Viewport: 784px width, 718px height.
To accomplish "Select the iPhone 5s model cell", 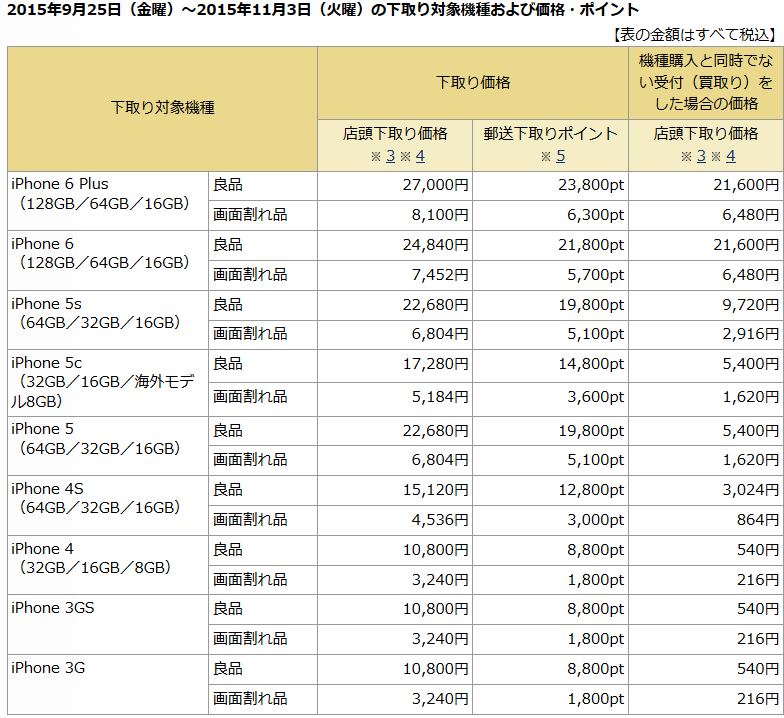I will pyautogui.click(x=108, y=320).
